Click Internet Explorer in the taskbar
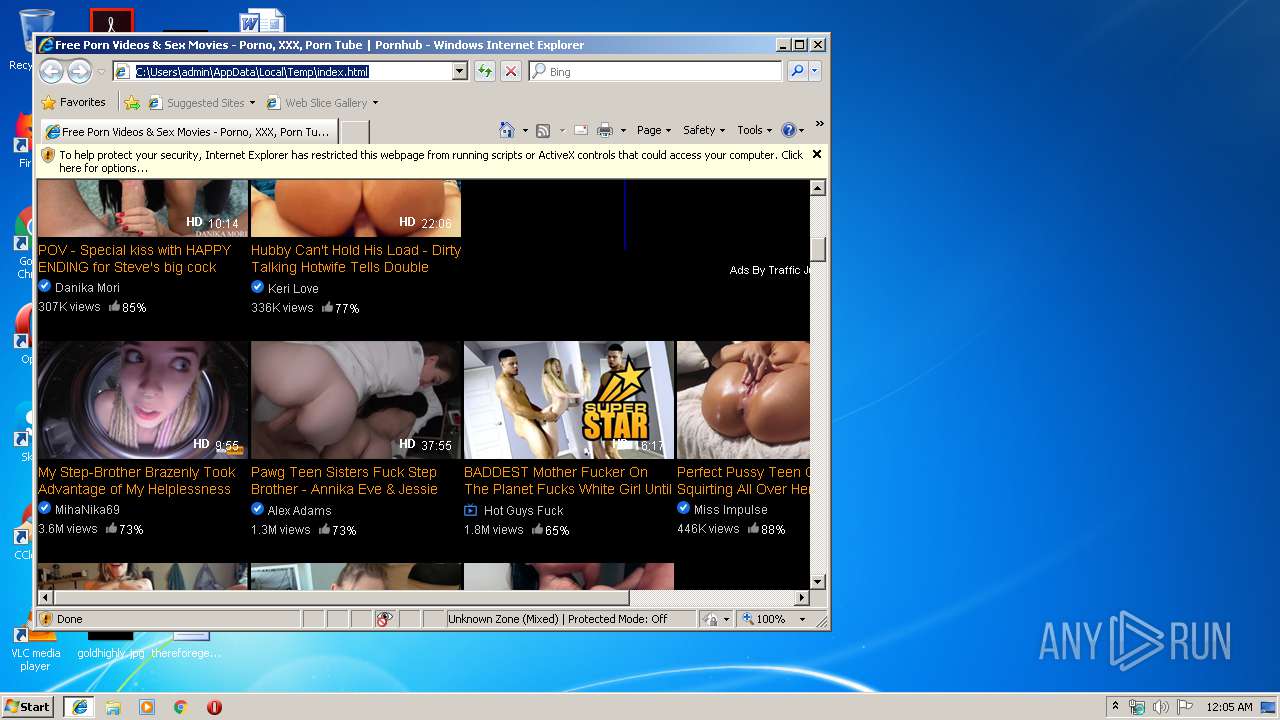This screenshot has height=720, width=1280. pos(79,707)
